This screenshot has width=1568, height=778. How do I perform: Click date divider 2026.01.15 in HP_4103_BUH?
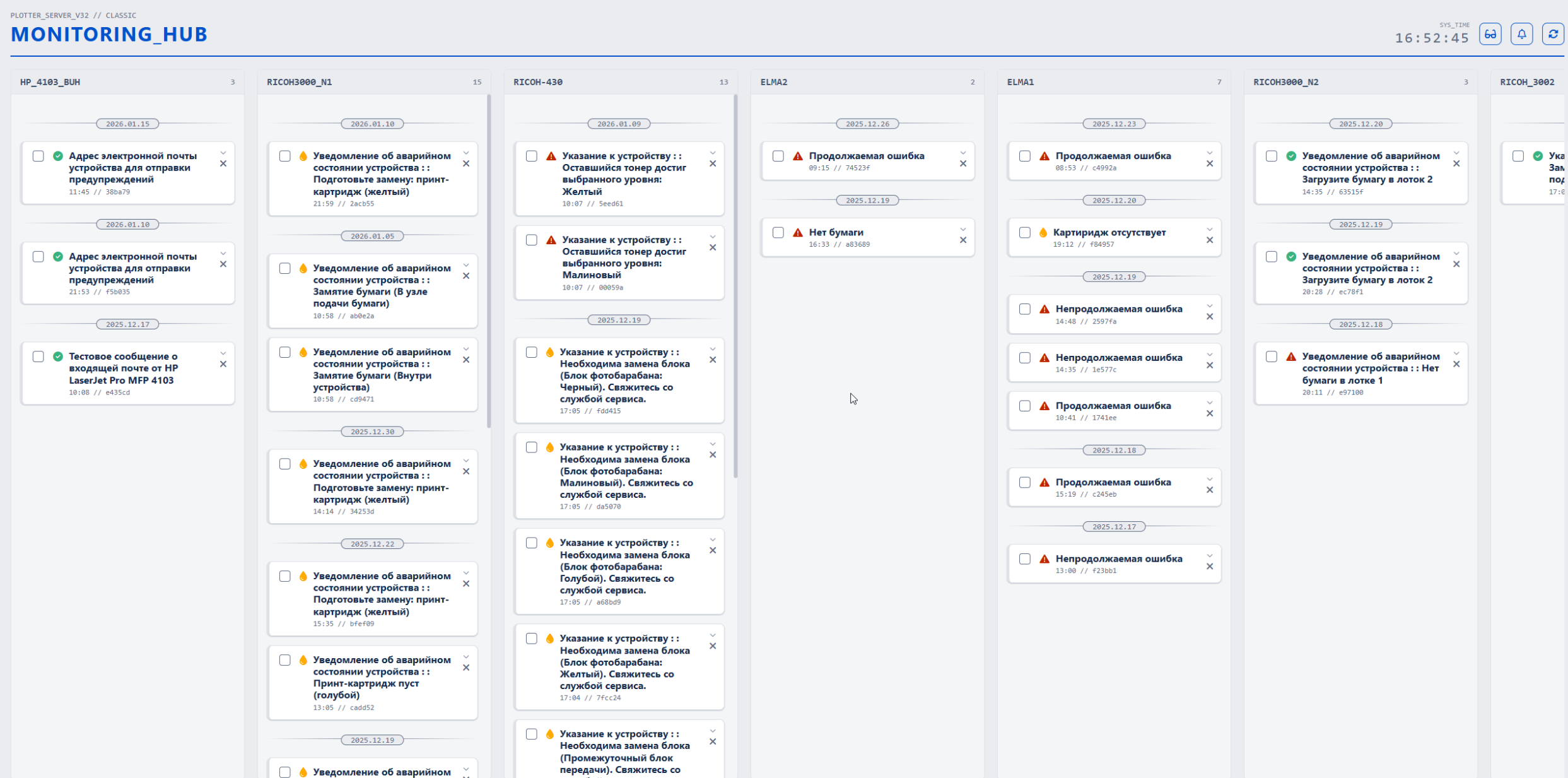coord(127,124)
